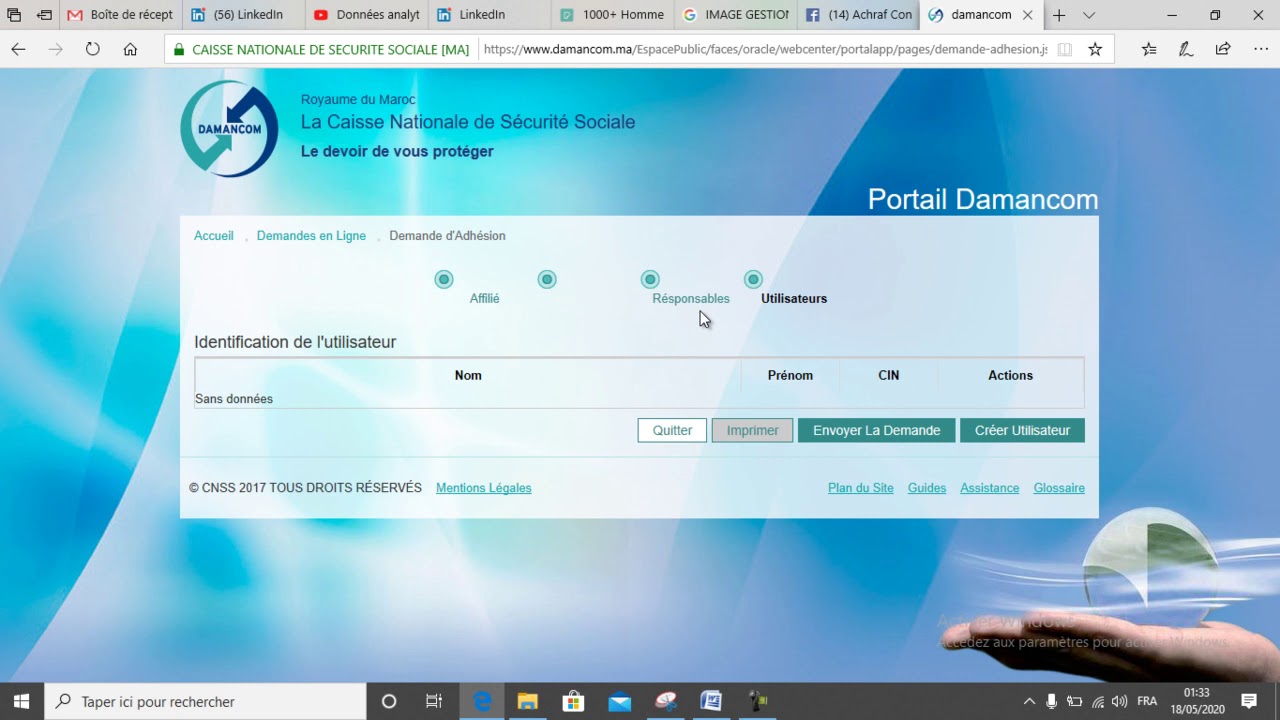Open the favorites list icon
The height and width of the screenshot is (720, 1280).
[1149, 49]
